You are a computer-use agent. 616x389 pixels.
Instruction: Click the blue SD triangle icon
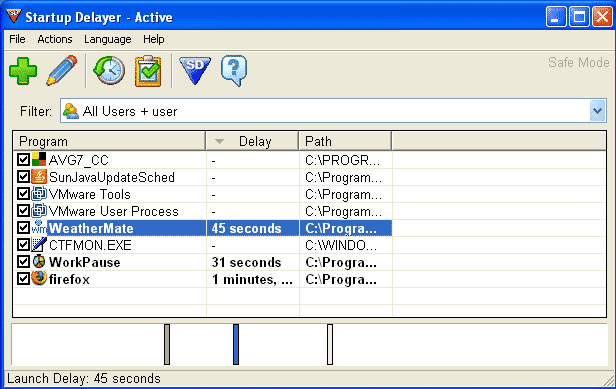(195, 70)
